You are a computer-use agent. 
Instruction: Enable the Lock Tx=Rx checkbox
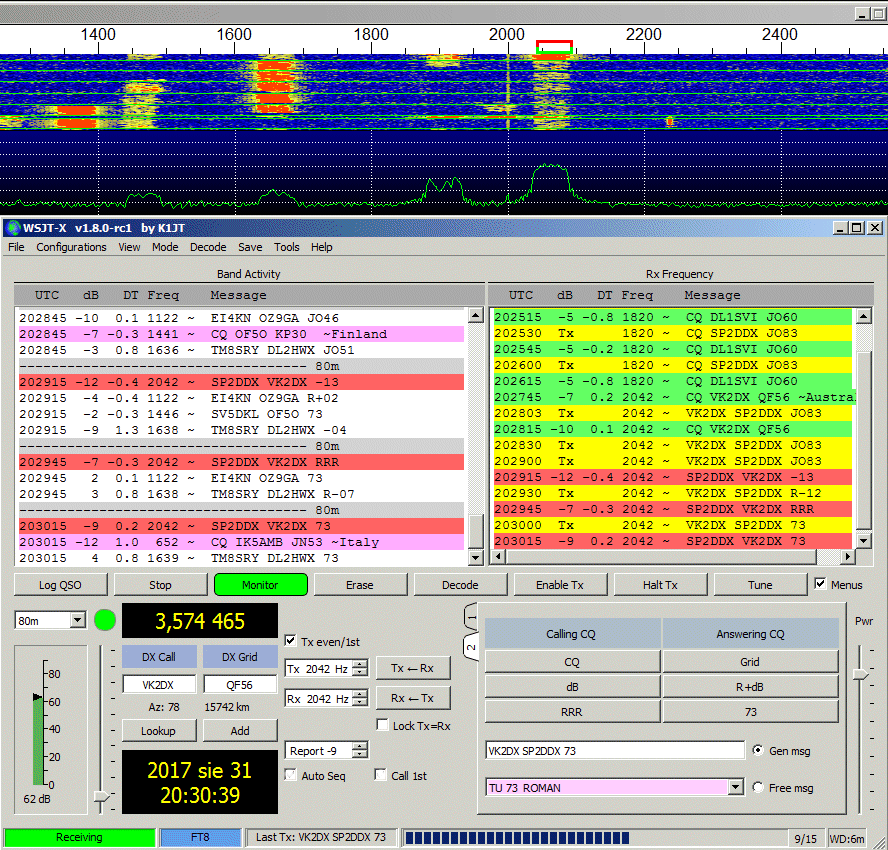coord(383,725)
